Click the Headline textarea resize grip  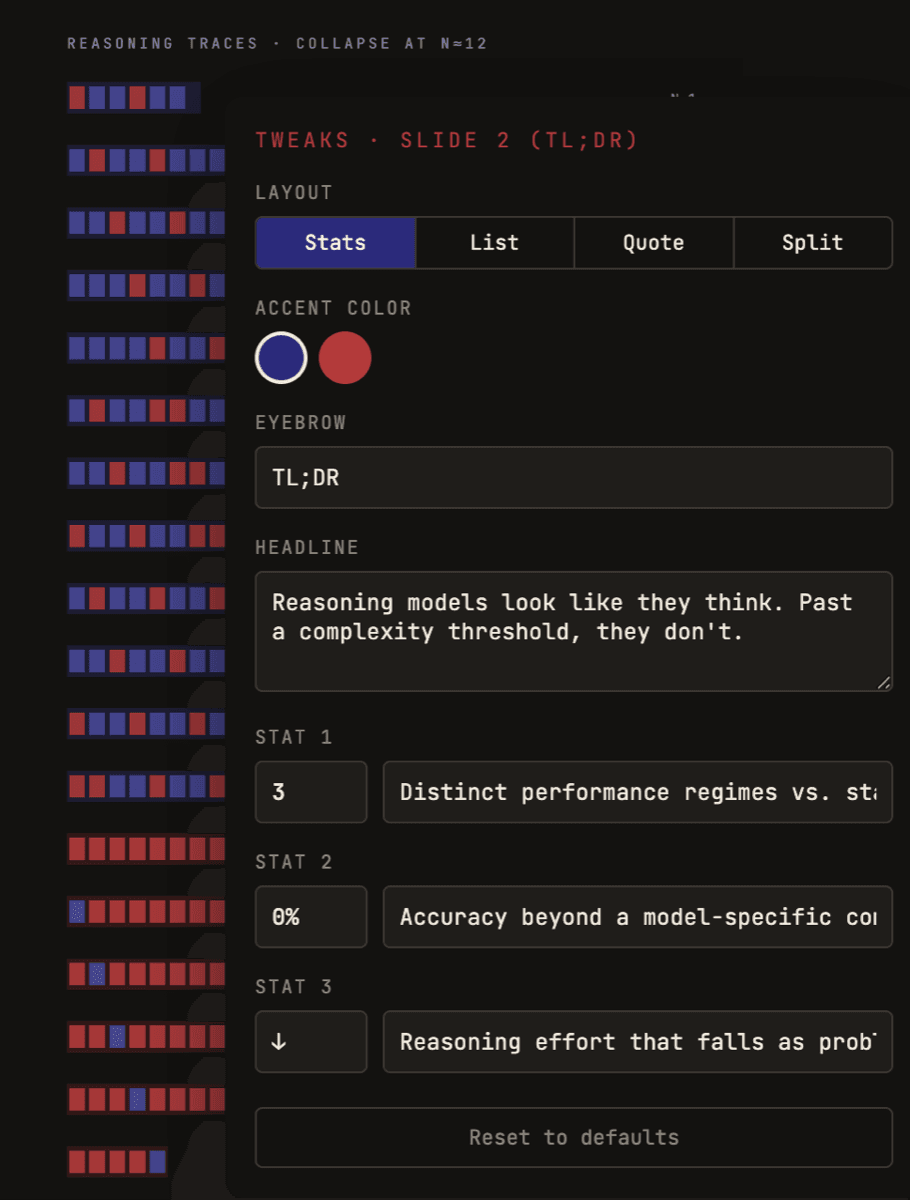tap(884, 683)
